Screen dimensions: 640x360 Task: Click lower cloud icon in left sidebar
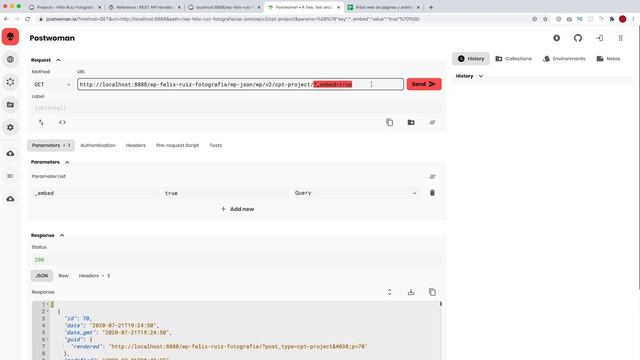[10, 199]
